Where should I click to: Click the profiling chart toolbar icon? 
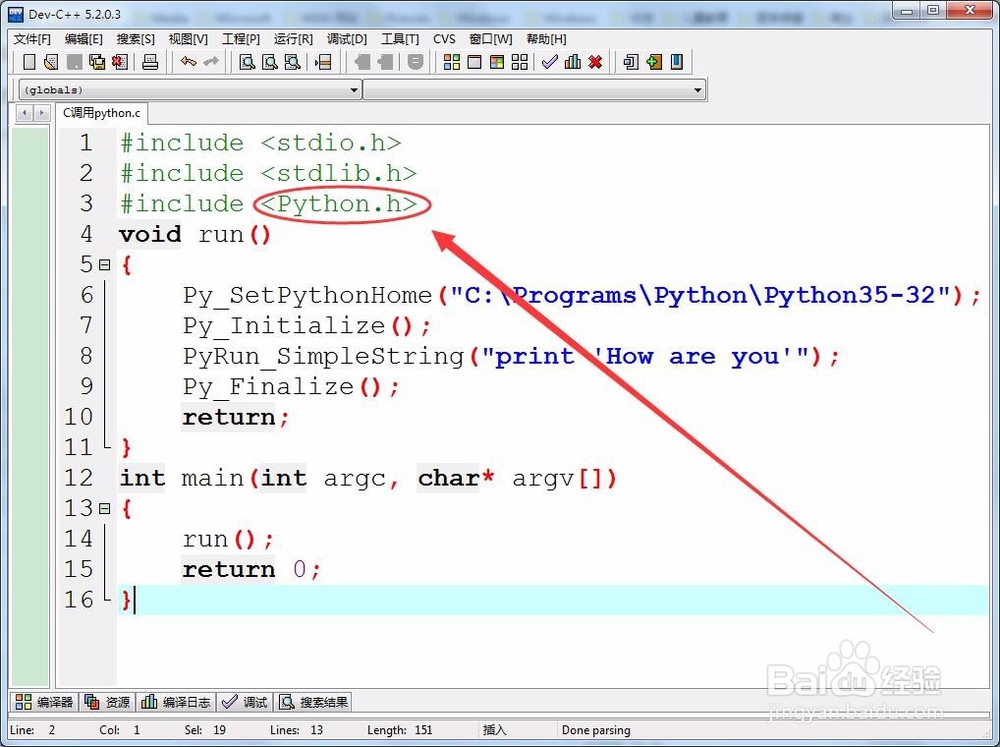(572, 62)
